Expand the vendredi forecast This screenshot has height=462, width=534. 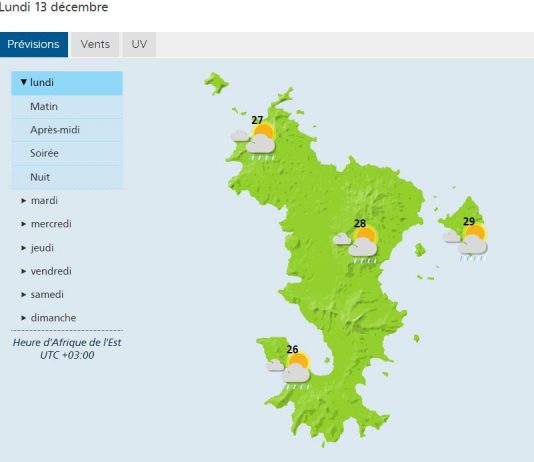click(67, 271)
